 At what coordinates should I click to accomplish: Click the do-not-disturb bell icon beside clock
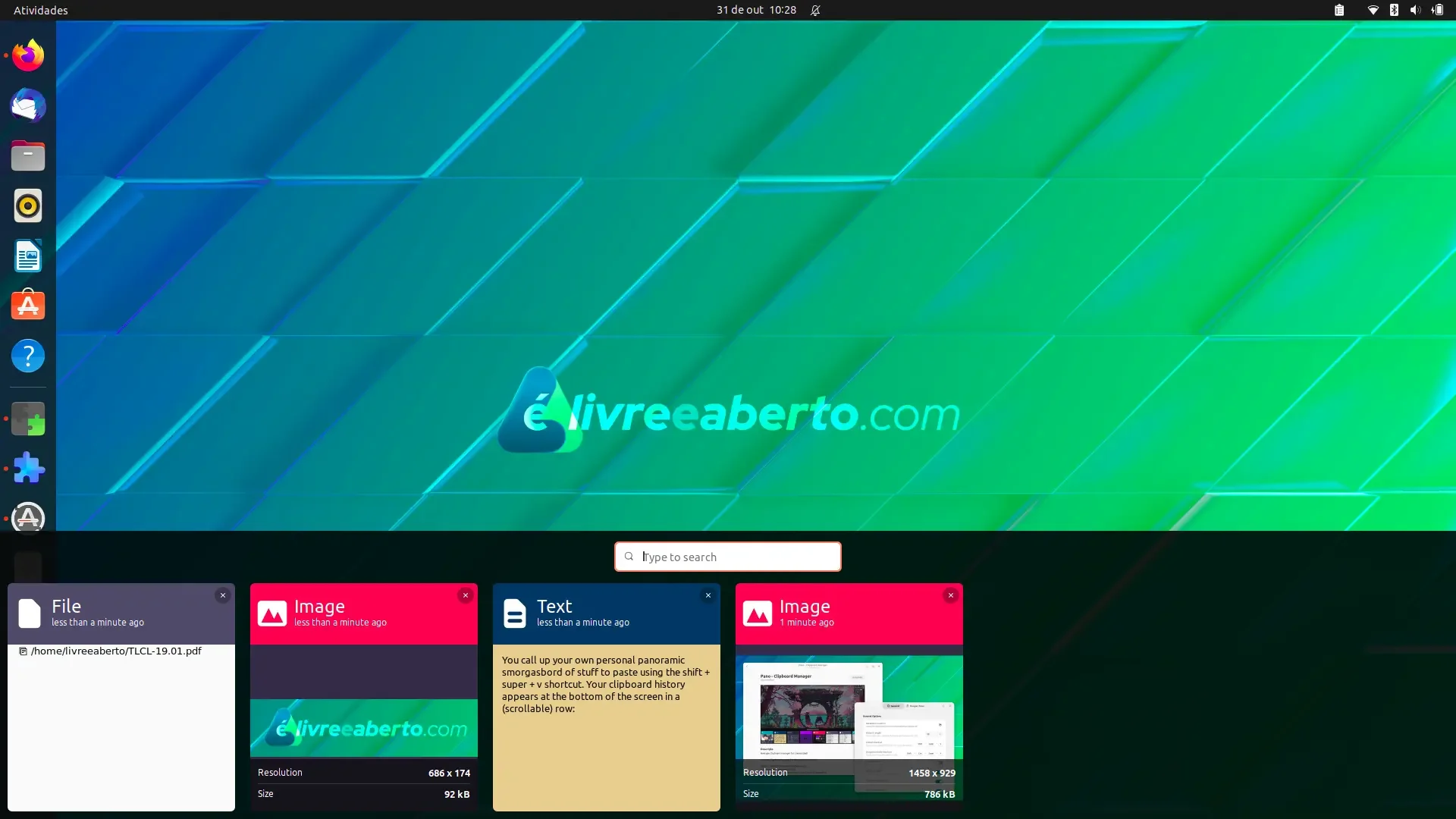(x=815, y=11)
